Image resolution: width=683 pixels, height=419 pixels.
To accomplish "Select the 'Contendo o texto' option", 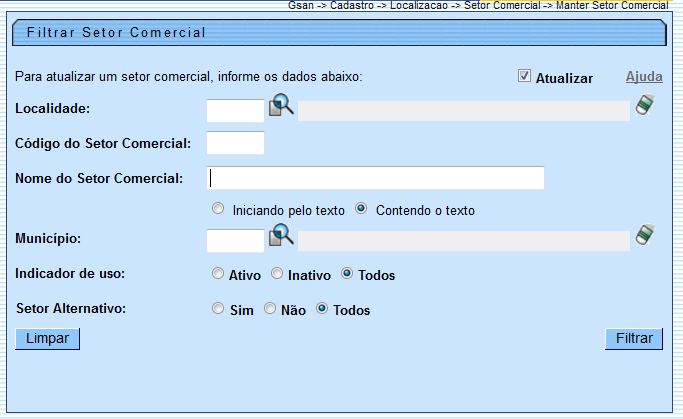I will (x=362, y=210).
